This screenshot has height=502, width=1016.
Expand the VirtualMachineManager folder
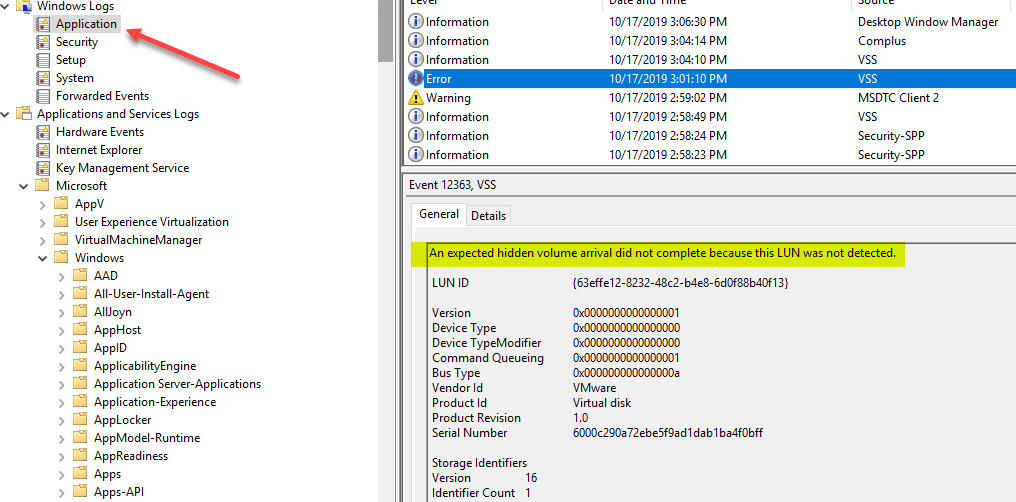[x=43, y=240]
